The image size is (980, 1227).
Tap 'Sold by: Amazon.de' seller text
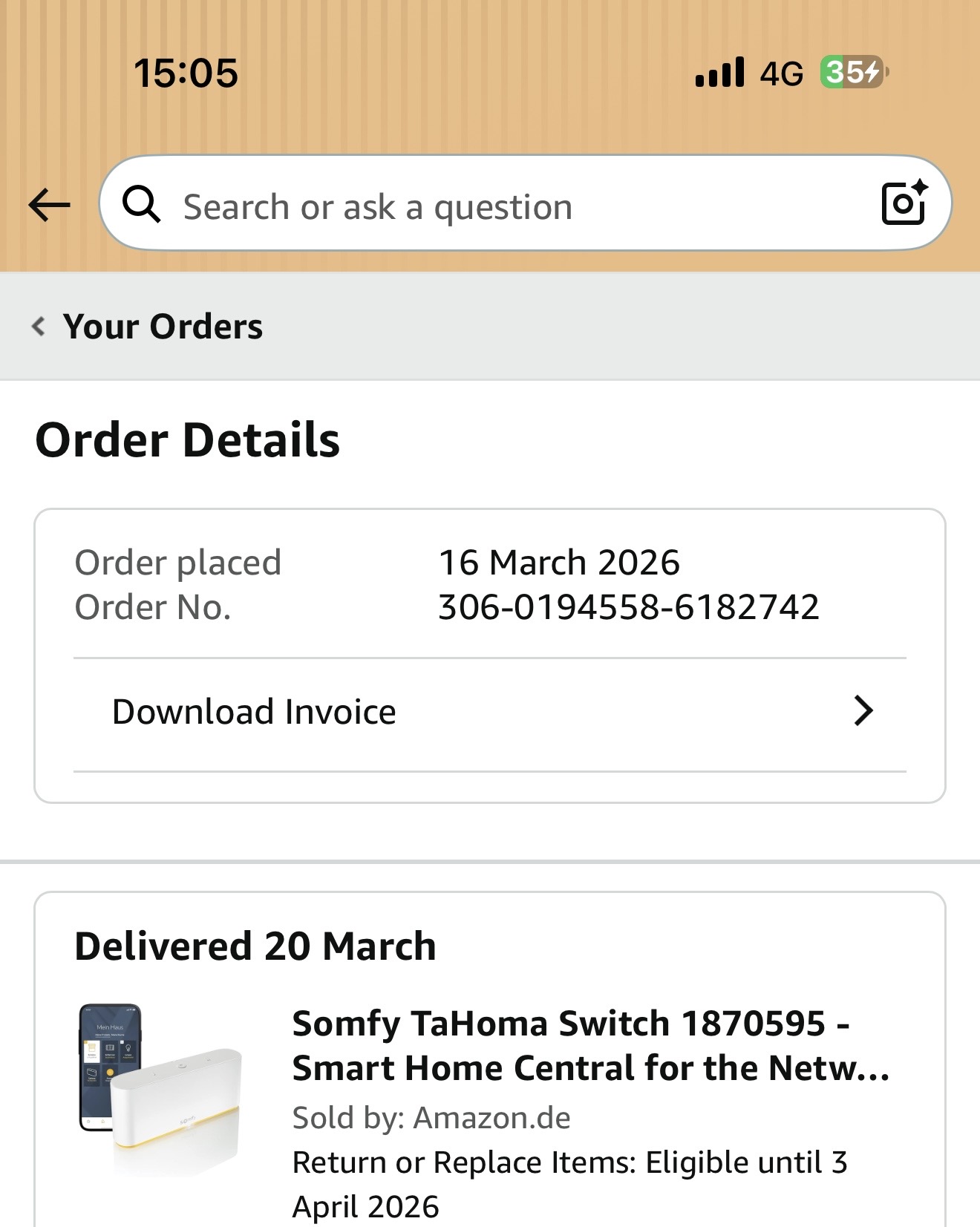[431, 1118]
